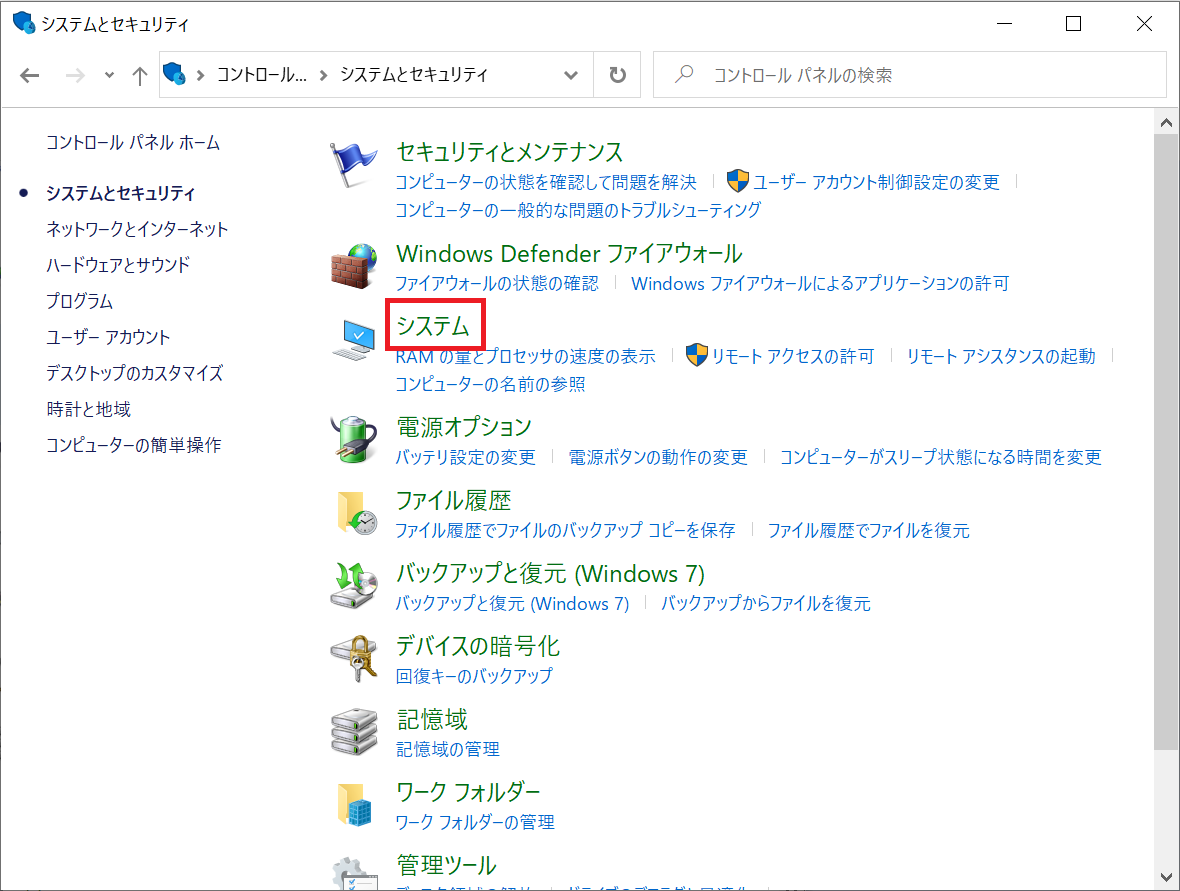Viewport: 1180px width, 891px height.
Task: Click the 管理ツール gear icon
Action: point(354,873)
